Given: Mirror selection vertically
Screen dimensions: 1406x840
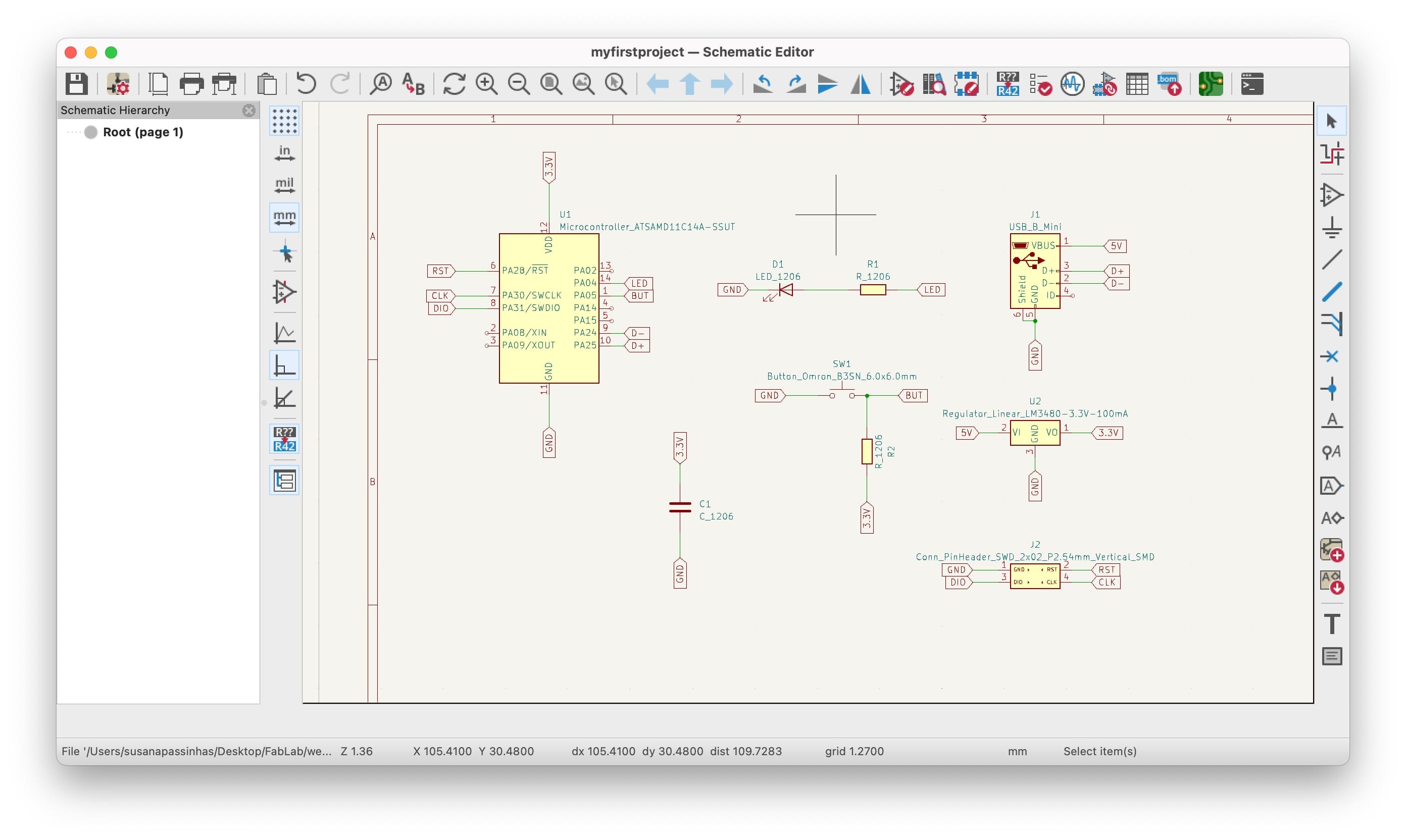Looking at the screenshot, I should coord(828,84).
